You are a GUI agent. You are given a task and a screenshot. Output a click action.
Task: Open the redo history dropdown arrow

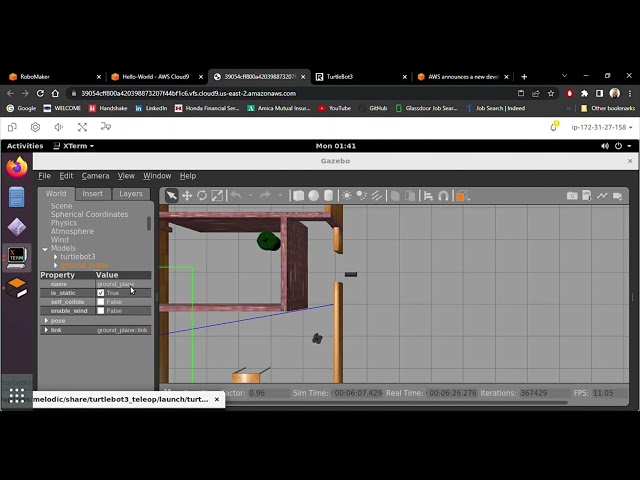[x=280, y=196]
